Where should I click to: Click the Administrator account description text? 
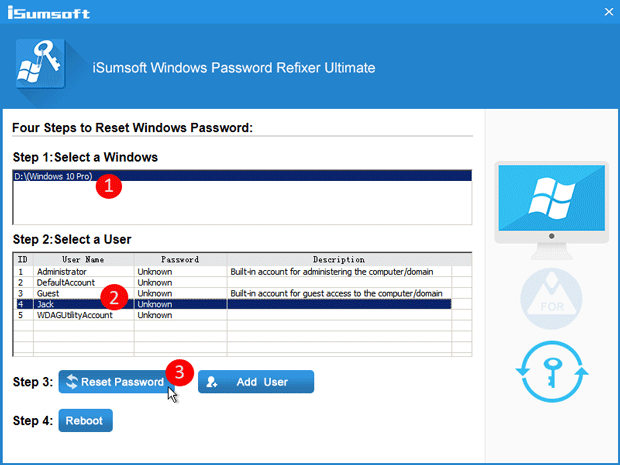tap(332, 272)
